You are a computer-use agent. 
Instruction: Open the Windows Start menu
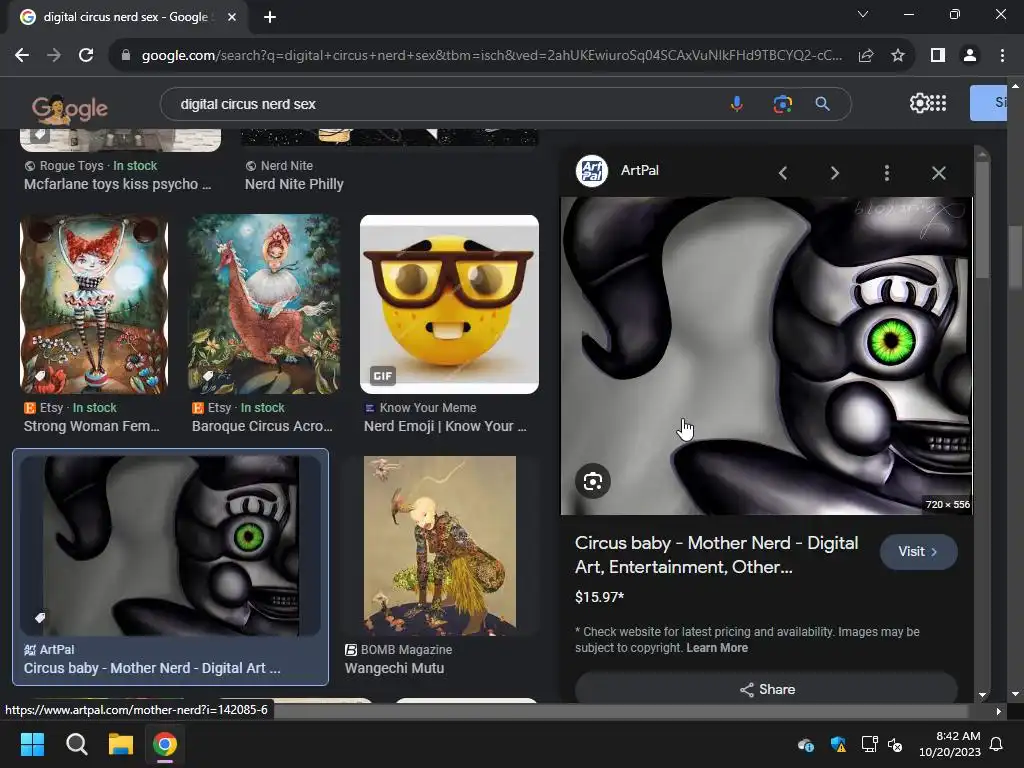point(32,744)
